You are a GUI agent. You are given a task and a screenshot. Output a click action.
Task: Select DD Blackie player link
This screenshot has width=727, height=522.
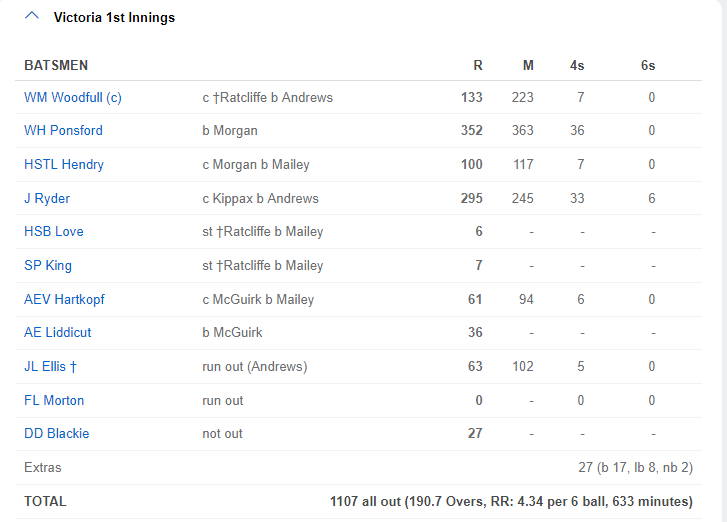57,433
